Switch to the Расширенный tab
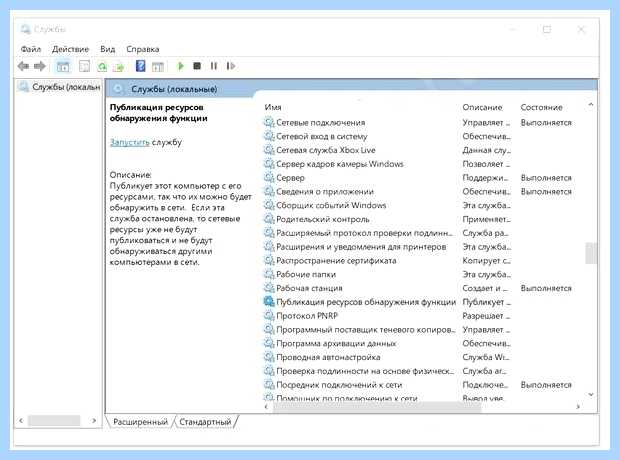This screenshot has height=460, width=620. click(x=140, y=422)
